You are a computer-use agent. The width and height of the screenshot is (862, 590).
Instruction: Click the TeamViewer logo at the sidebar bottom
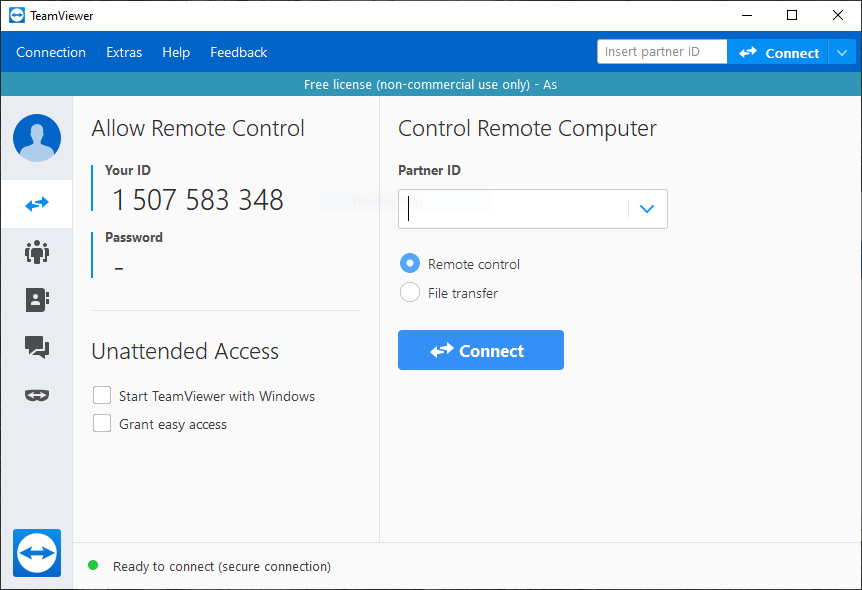pos(36,553)
